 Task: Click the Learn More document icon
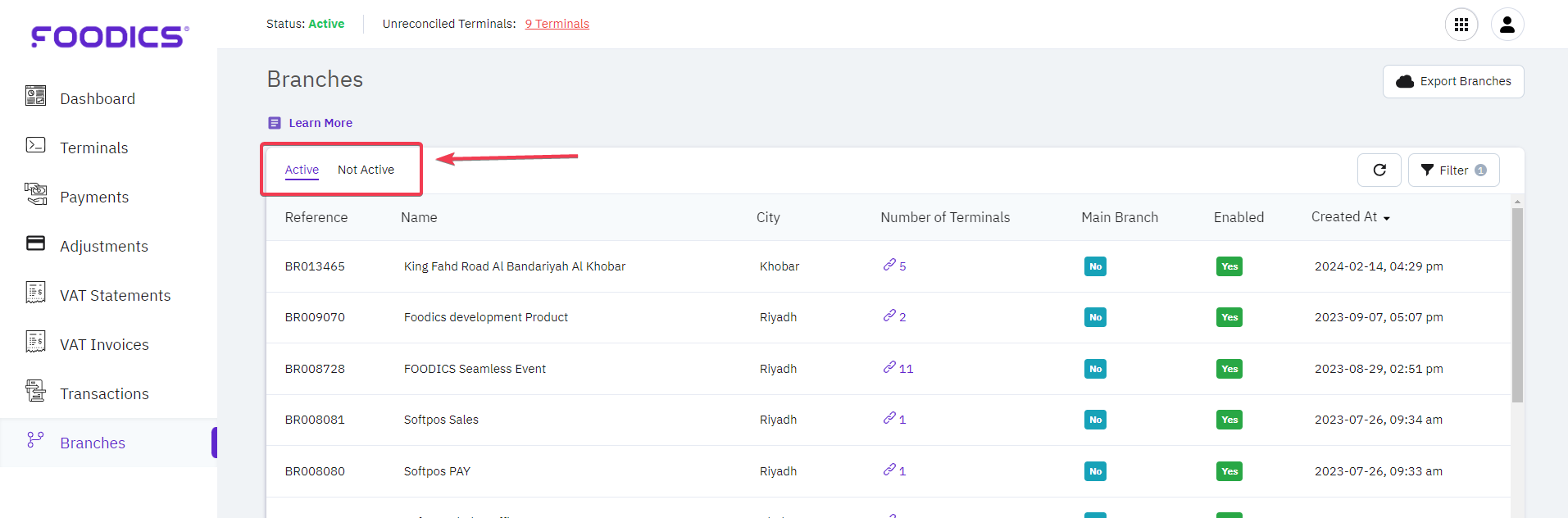click(x=275, y=123)
